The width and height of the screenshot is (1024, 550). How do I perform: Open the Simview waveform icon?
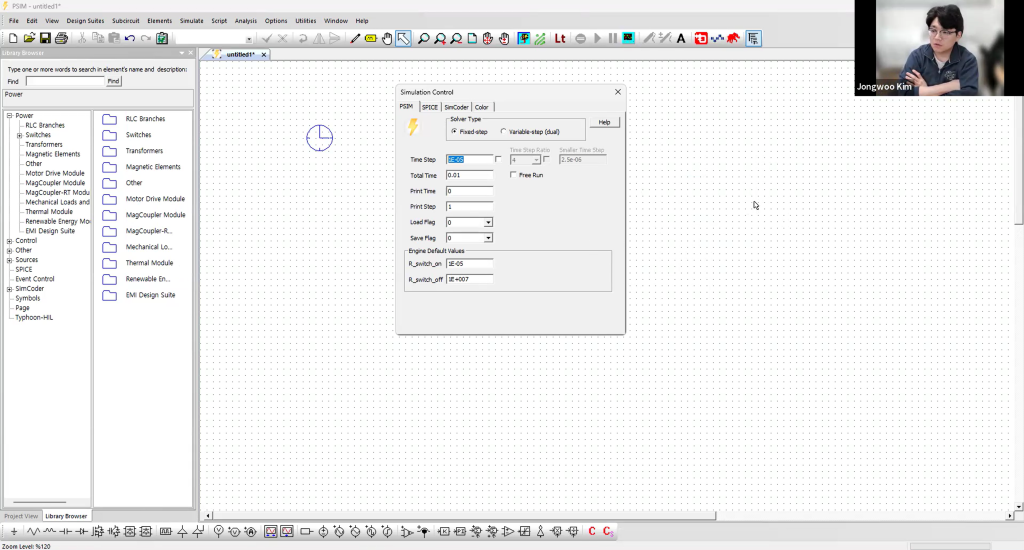coord(628,39)
